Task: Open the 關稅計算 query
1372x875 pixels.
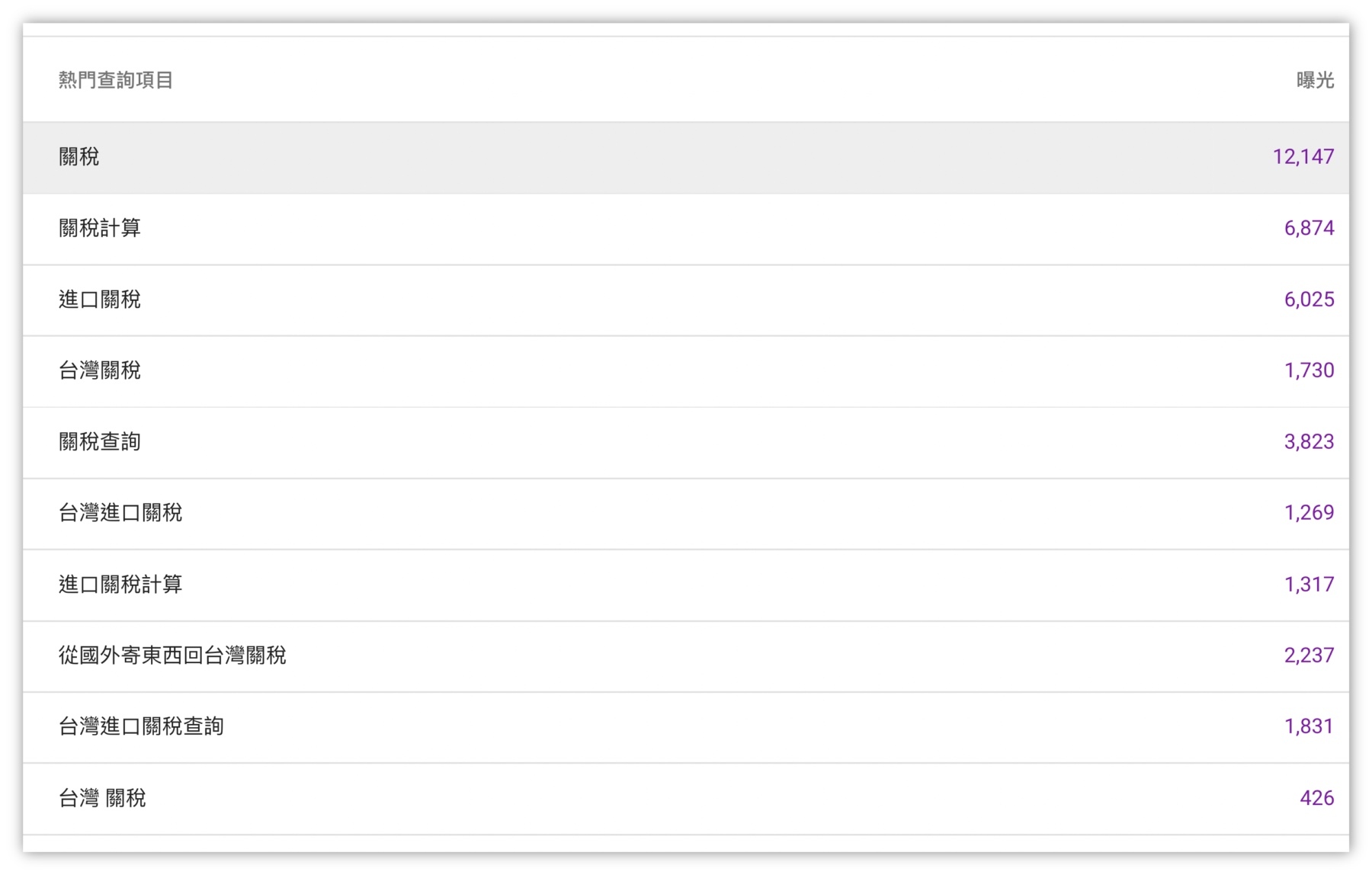Action: pos(100,228)
